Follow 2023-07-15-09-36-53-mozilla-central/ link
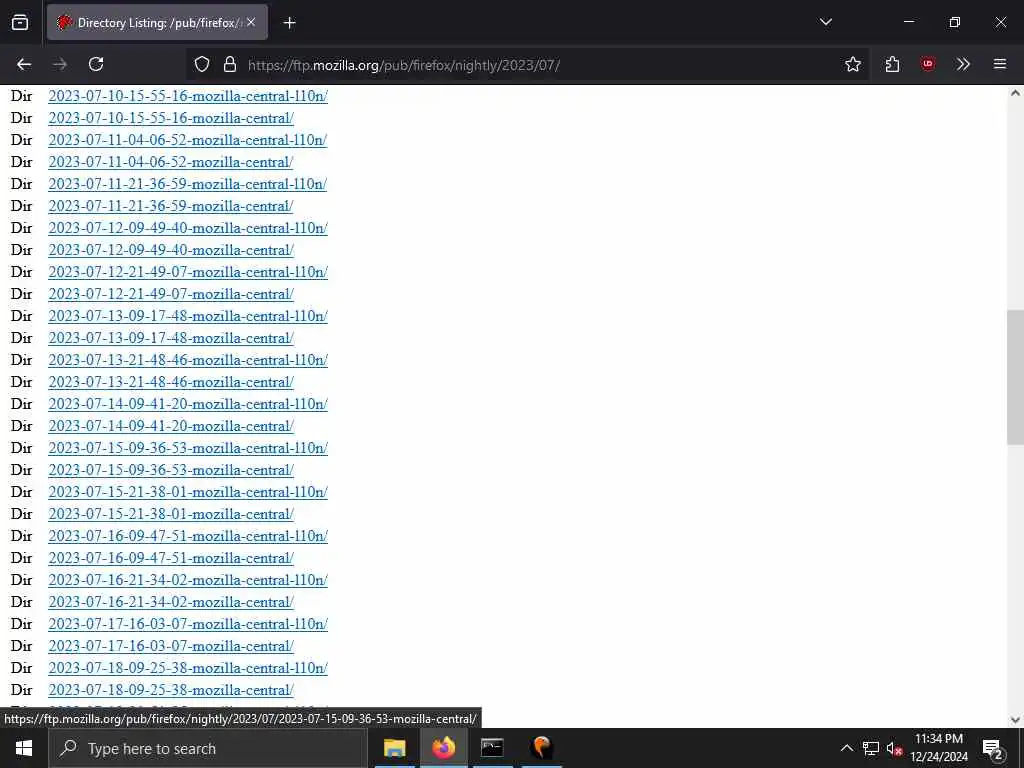 171,470
